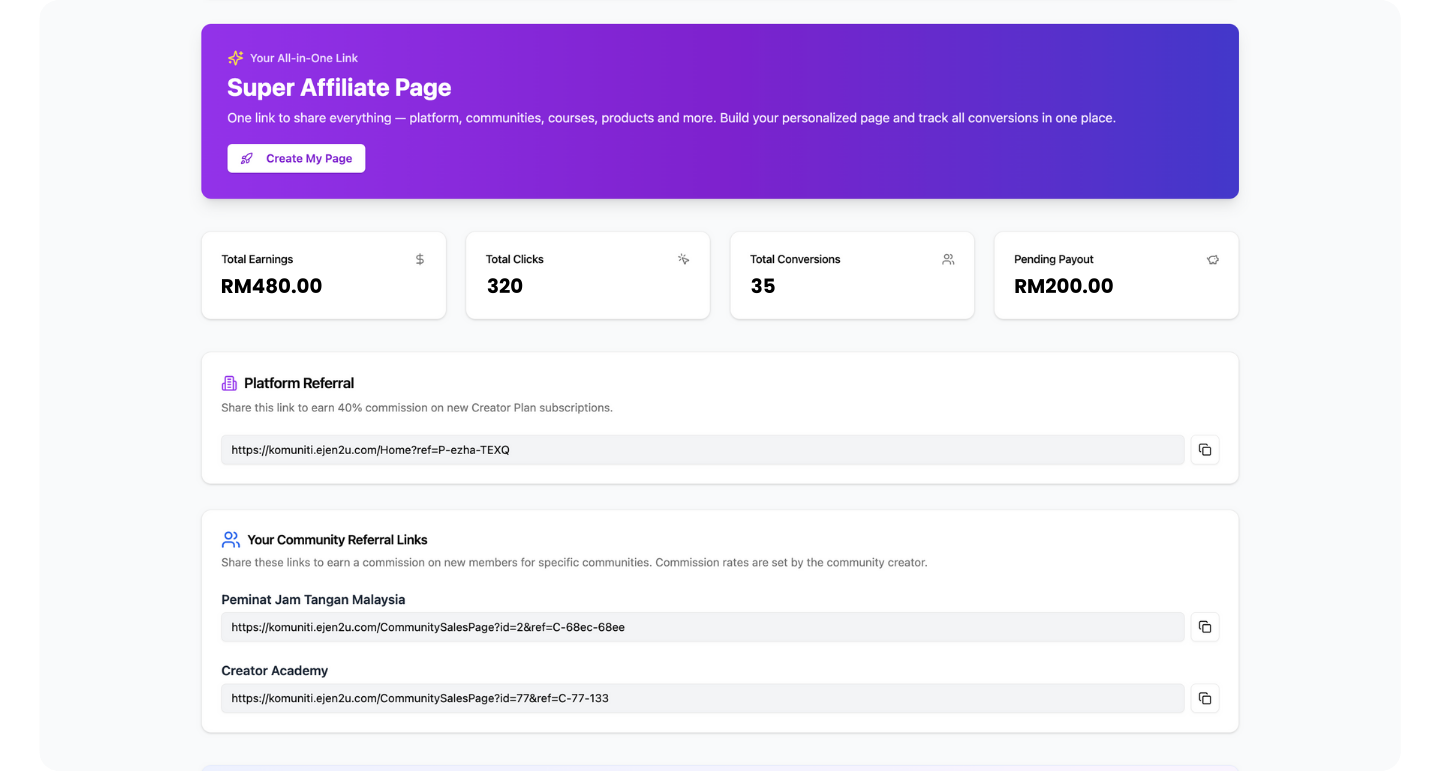Click the Pending Payout RM200.00 amount

(x=1063, y=286)
